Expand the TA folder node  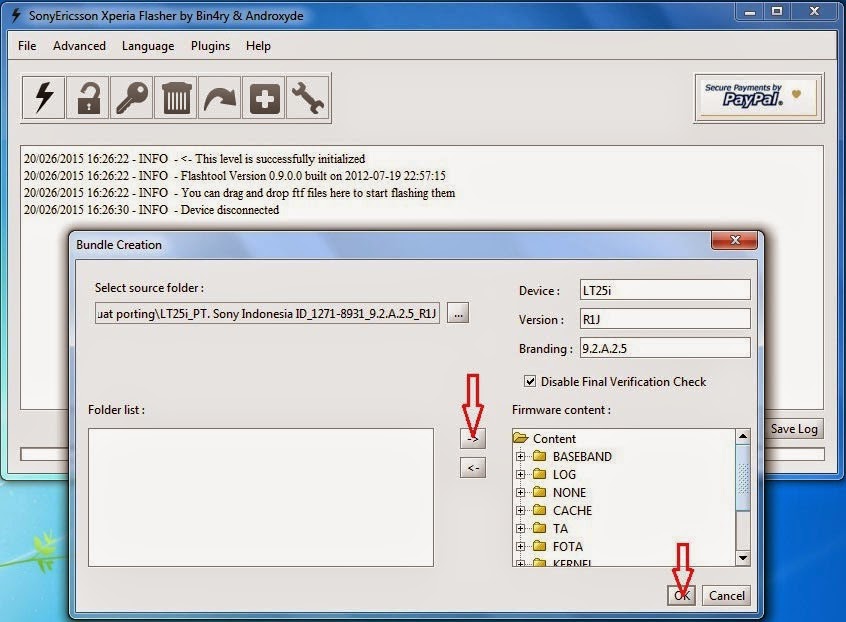click(520, 528)
